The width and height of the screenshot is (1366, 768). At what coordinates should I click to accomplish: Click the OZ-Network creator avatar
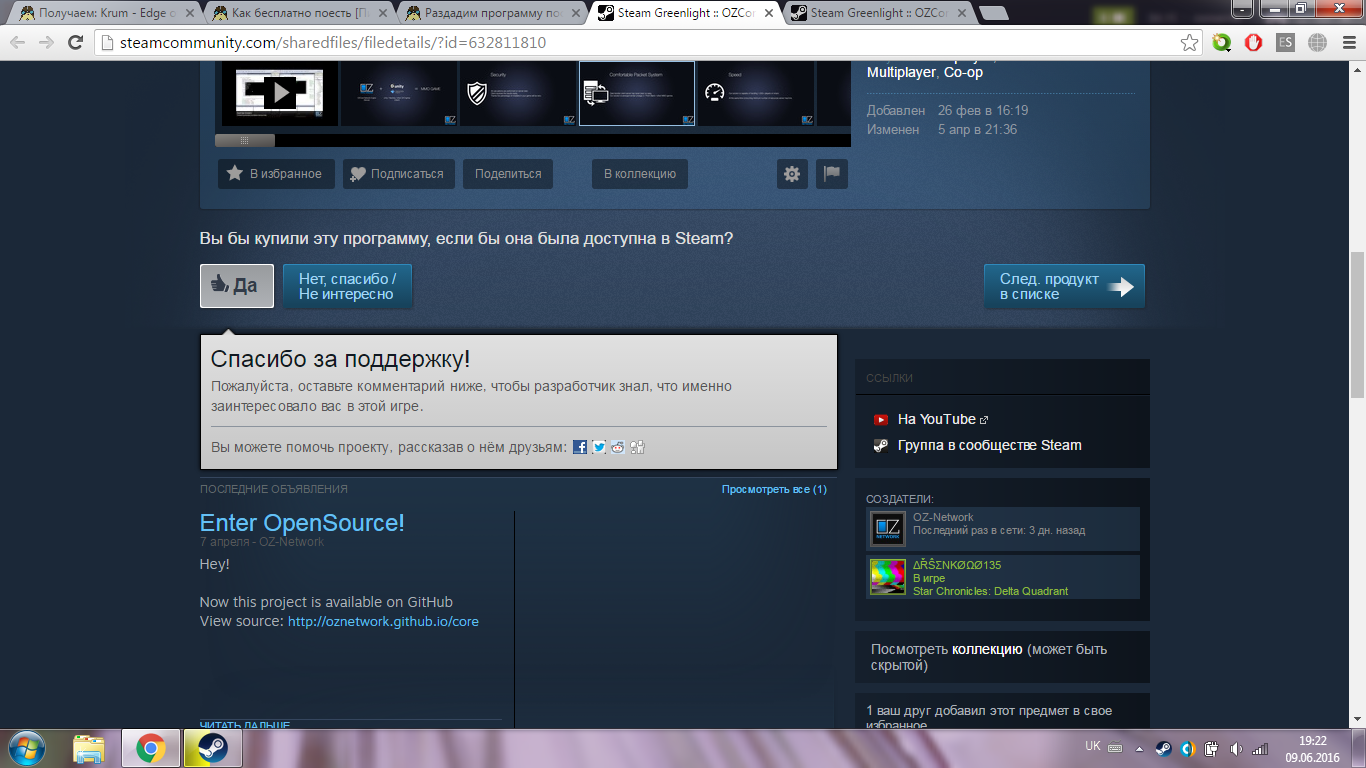click(x=887, y=529)
